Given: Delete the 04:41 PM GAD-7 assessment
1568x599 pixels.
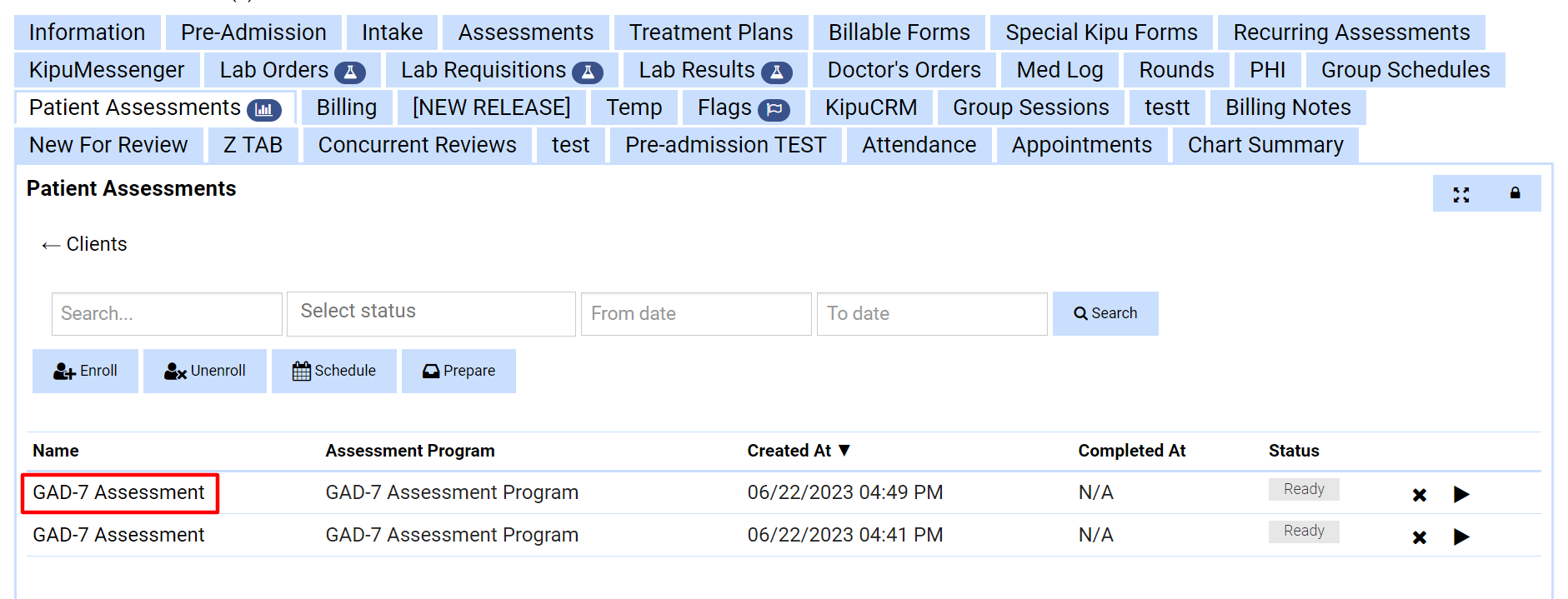Looking at the screenshot, I should (x=1419, y=537).
